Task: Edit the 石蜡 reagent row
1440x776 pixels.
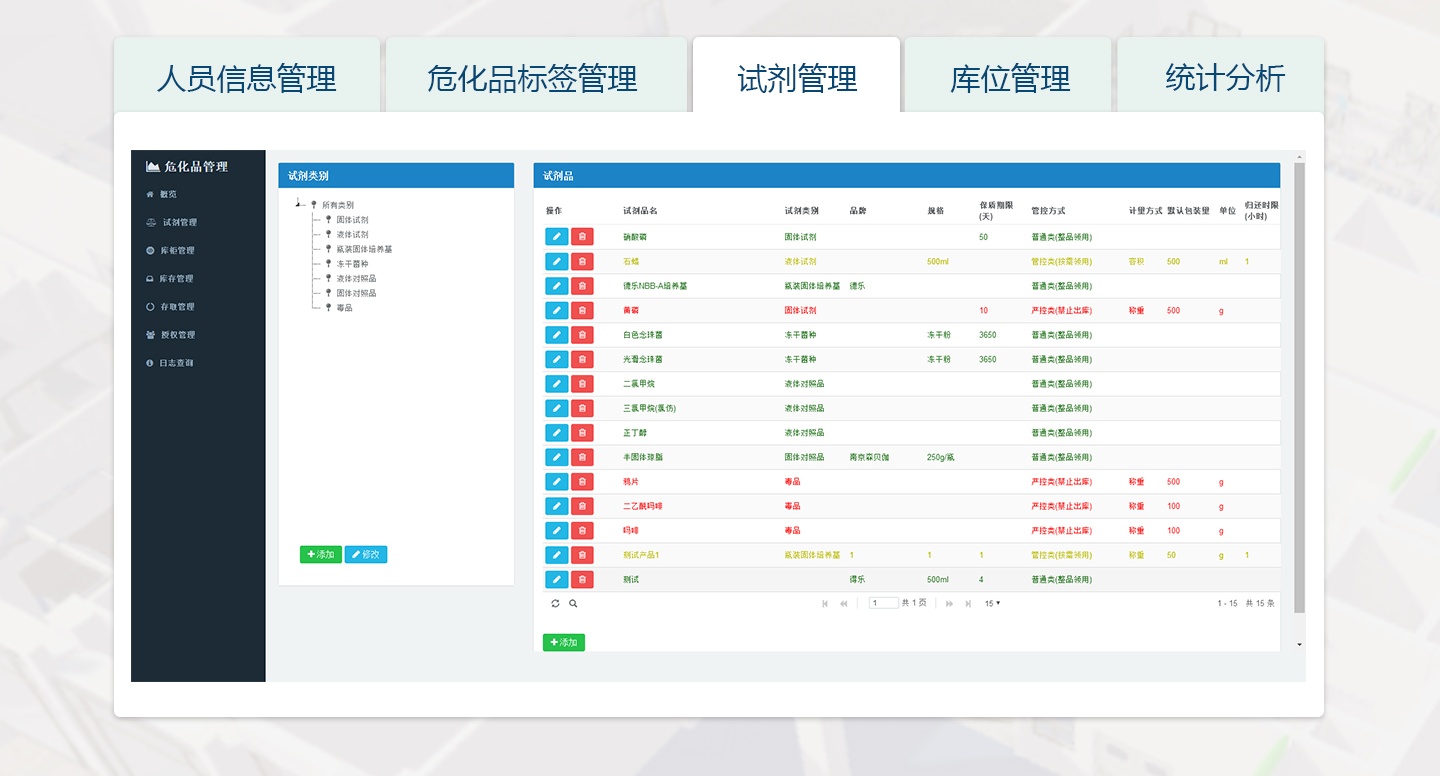Action: click(556, 262)
